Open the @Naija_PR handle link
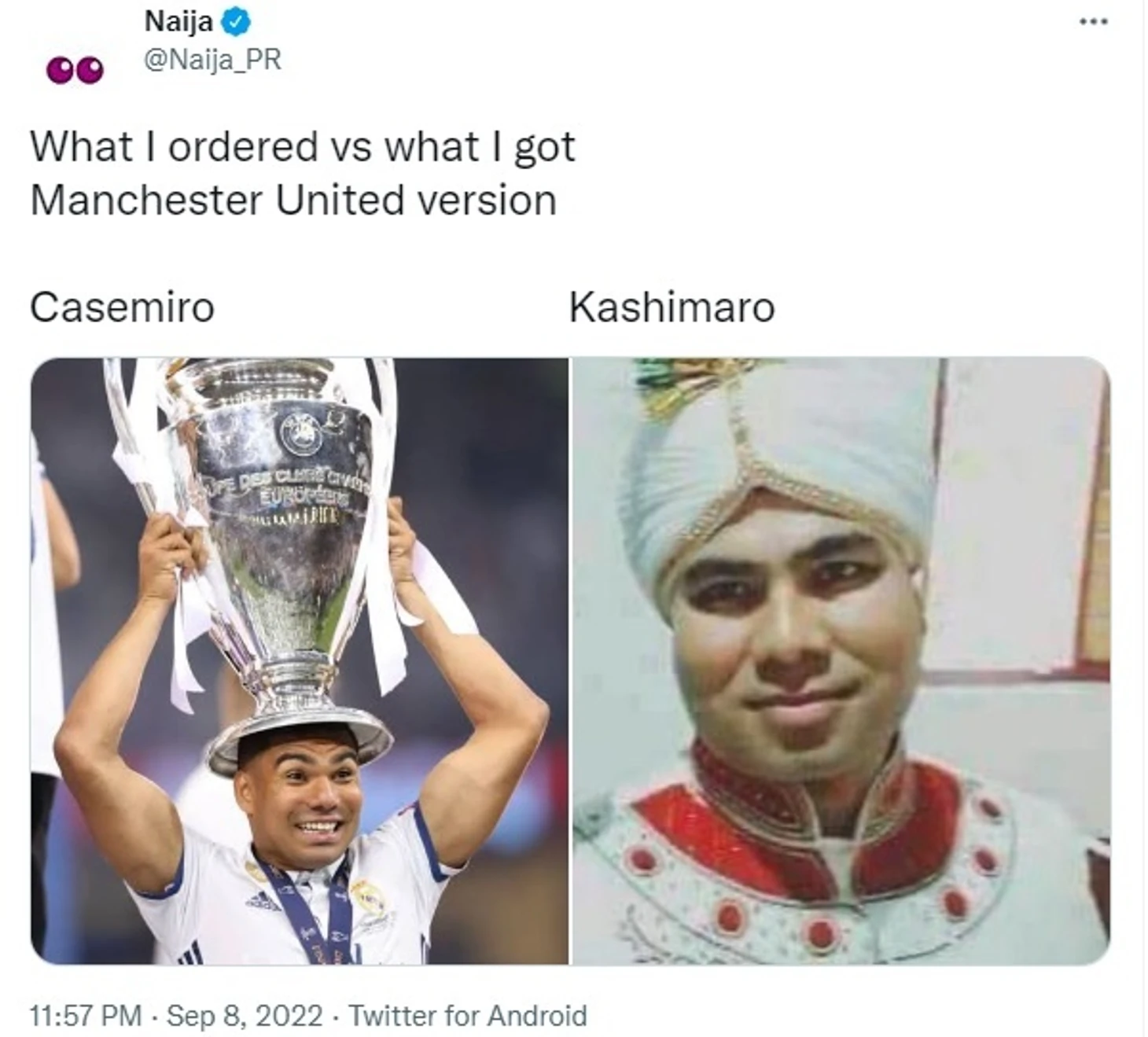The image size is (1148, 1037). [212, 60]
